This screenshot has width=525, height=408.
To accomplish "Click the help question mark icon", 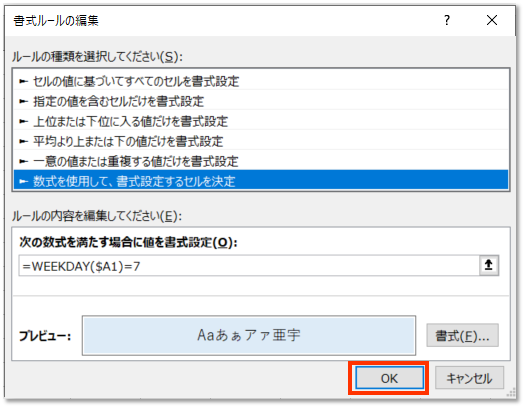I will pyautogui.click(x=447, y=20).
